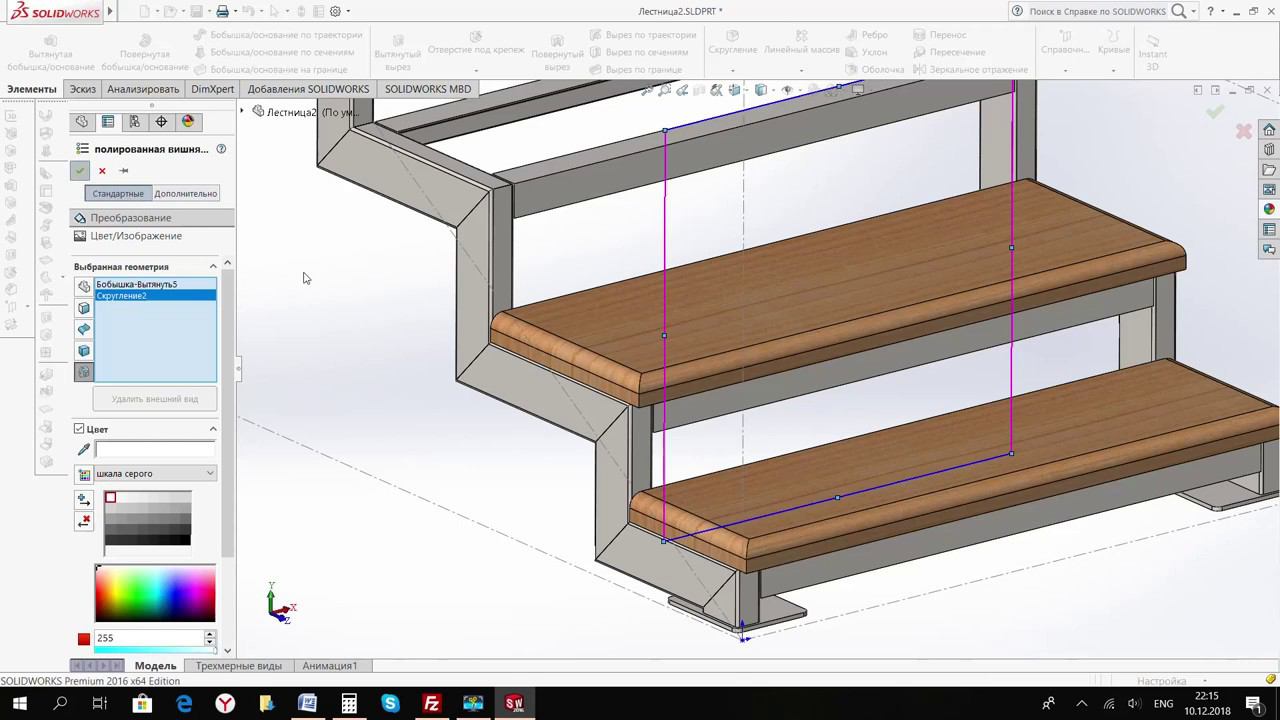Expand the Лестница2 tree node
This screenshot has width=1280, height=720.
(x=242, y=112)
